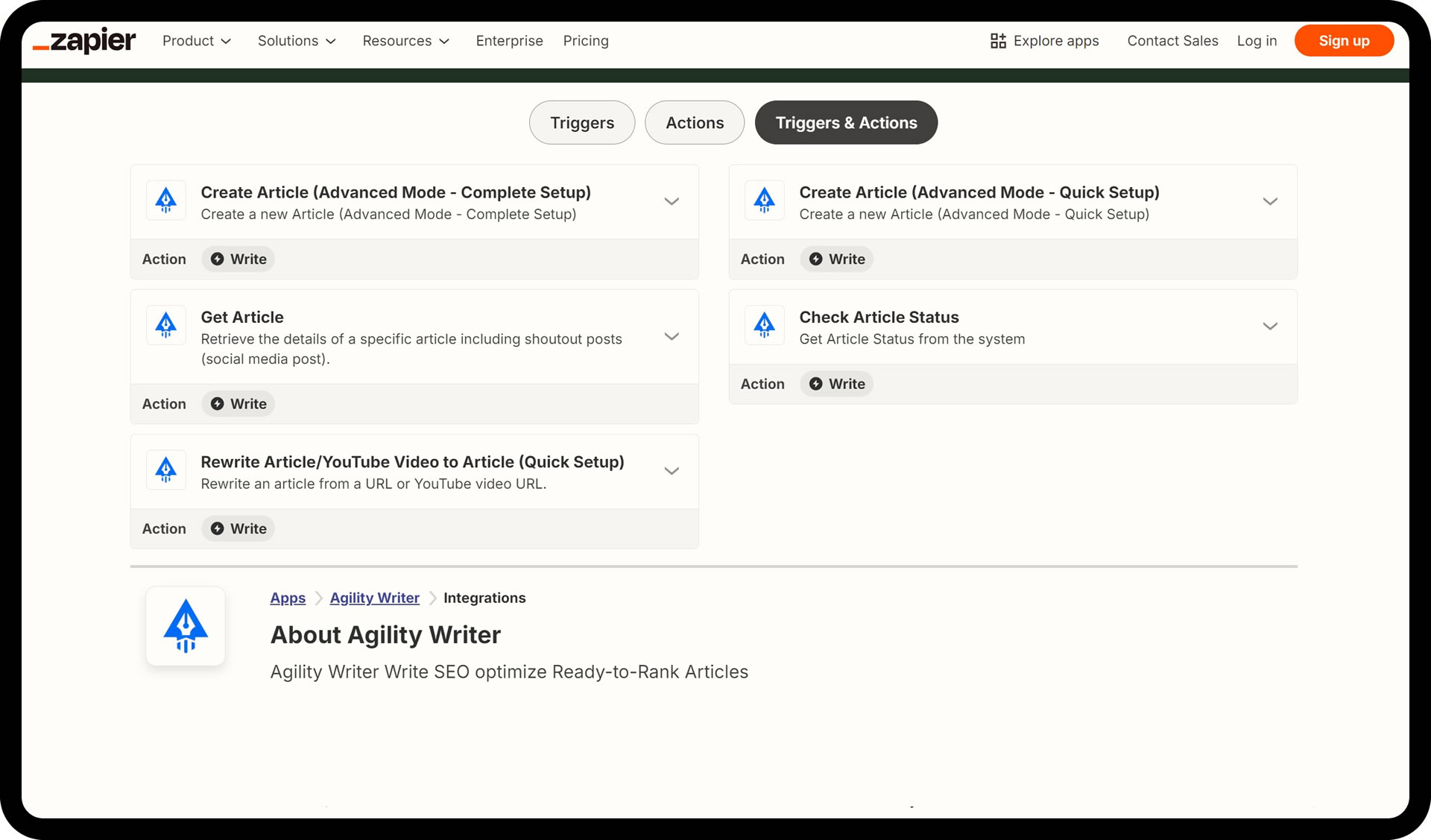
Task: Open the Product dropdown menu
Action: [196, 41]
